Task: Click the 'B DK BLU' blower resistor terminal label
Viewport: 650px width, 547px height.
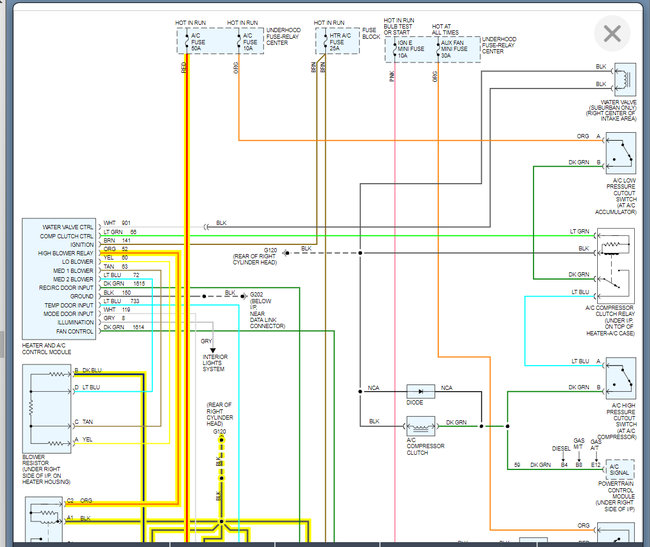Action: click(88, 370)
